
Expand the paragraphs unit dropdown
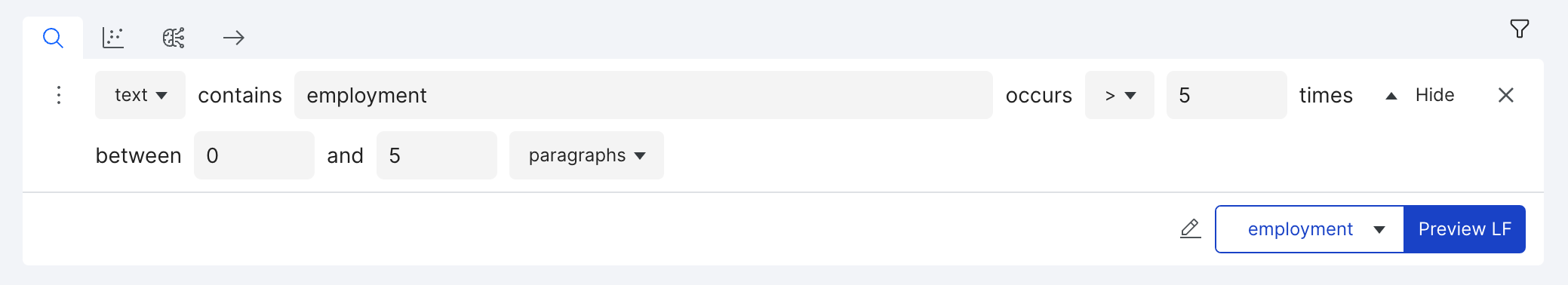tap(586, 155)
